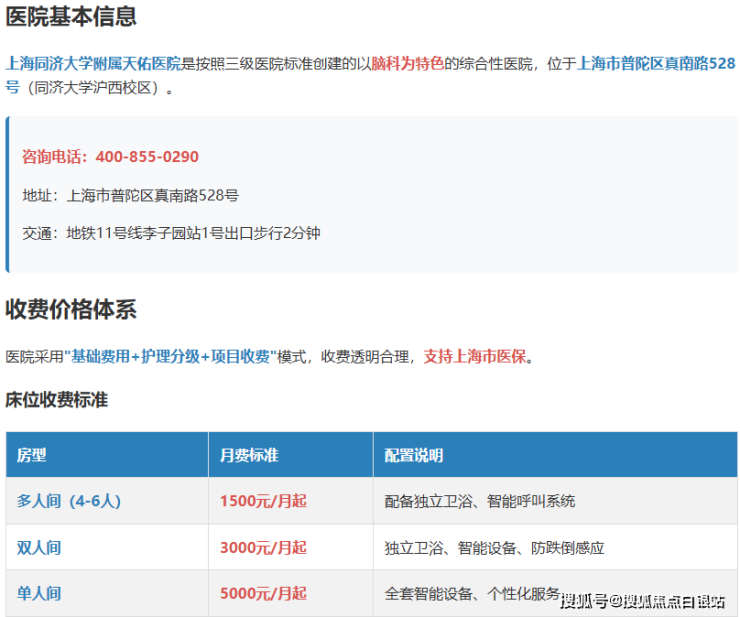Select the 地址 line in the info box

click(x=130, y=195)
